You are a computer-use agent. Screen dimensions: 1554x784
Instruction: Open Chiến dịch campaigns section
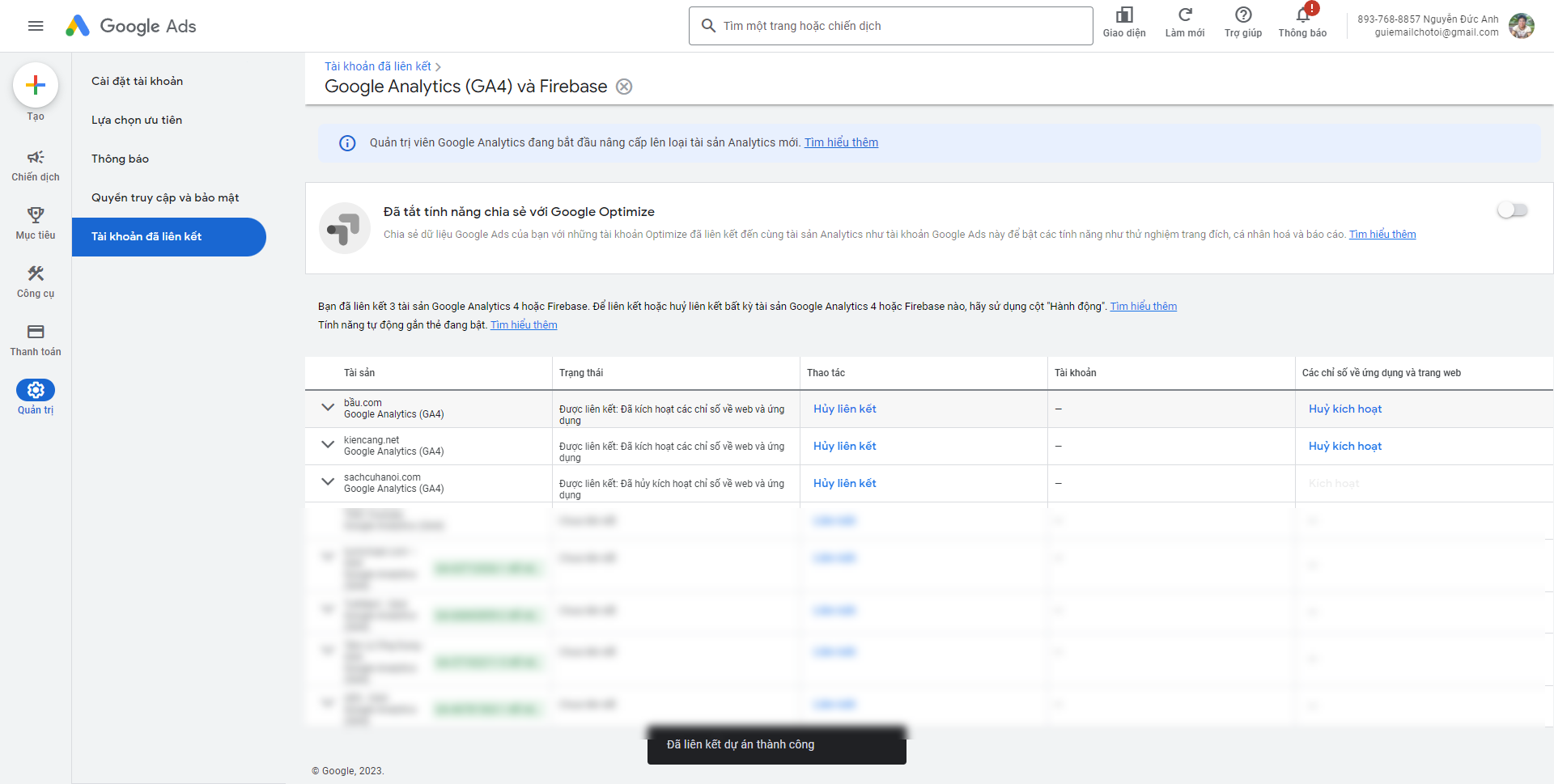(x=36, y=165)
